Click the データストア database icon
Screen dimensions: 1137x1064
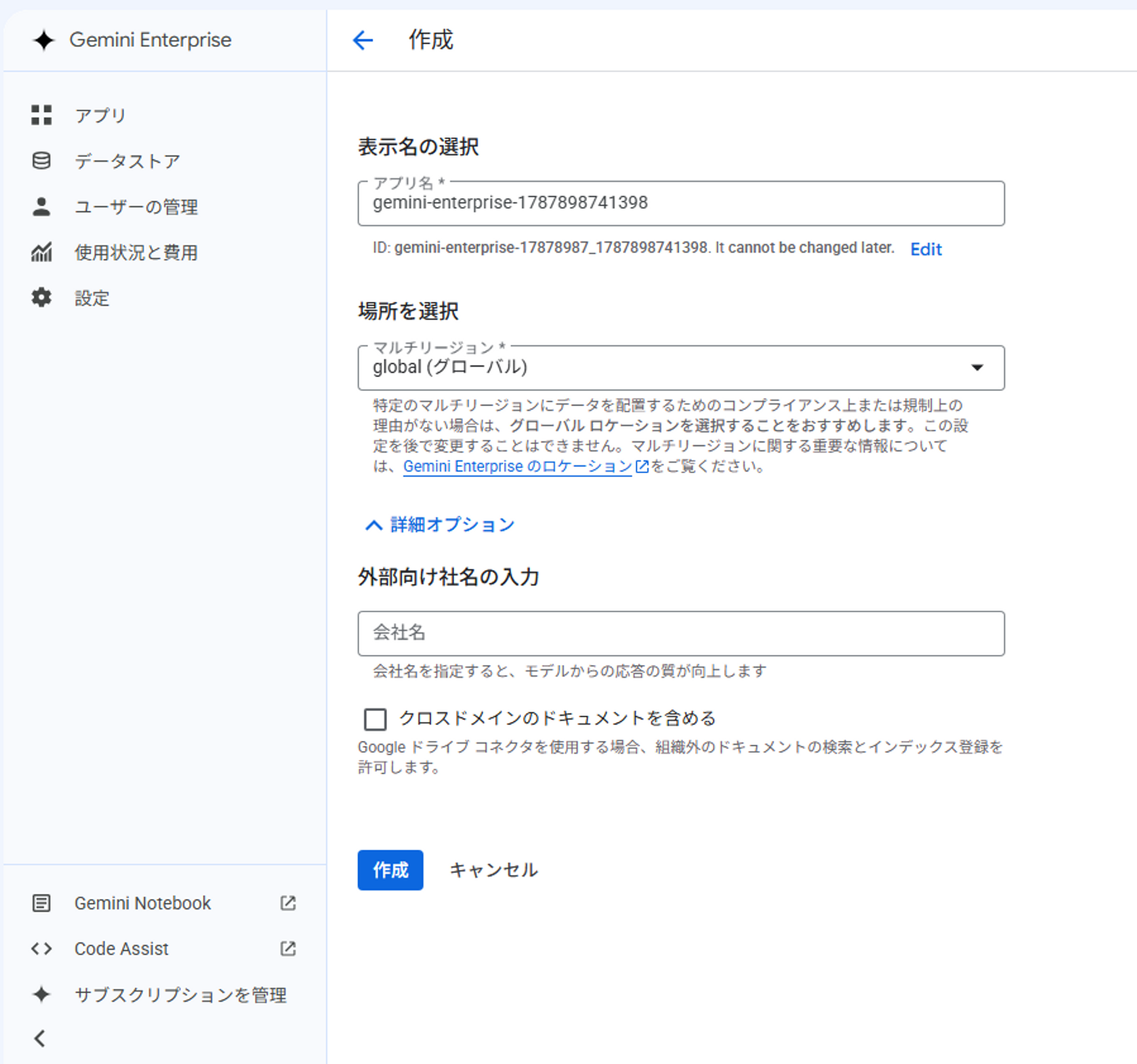(42, 161)
